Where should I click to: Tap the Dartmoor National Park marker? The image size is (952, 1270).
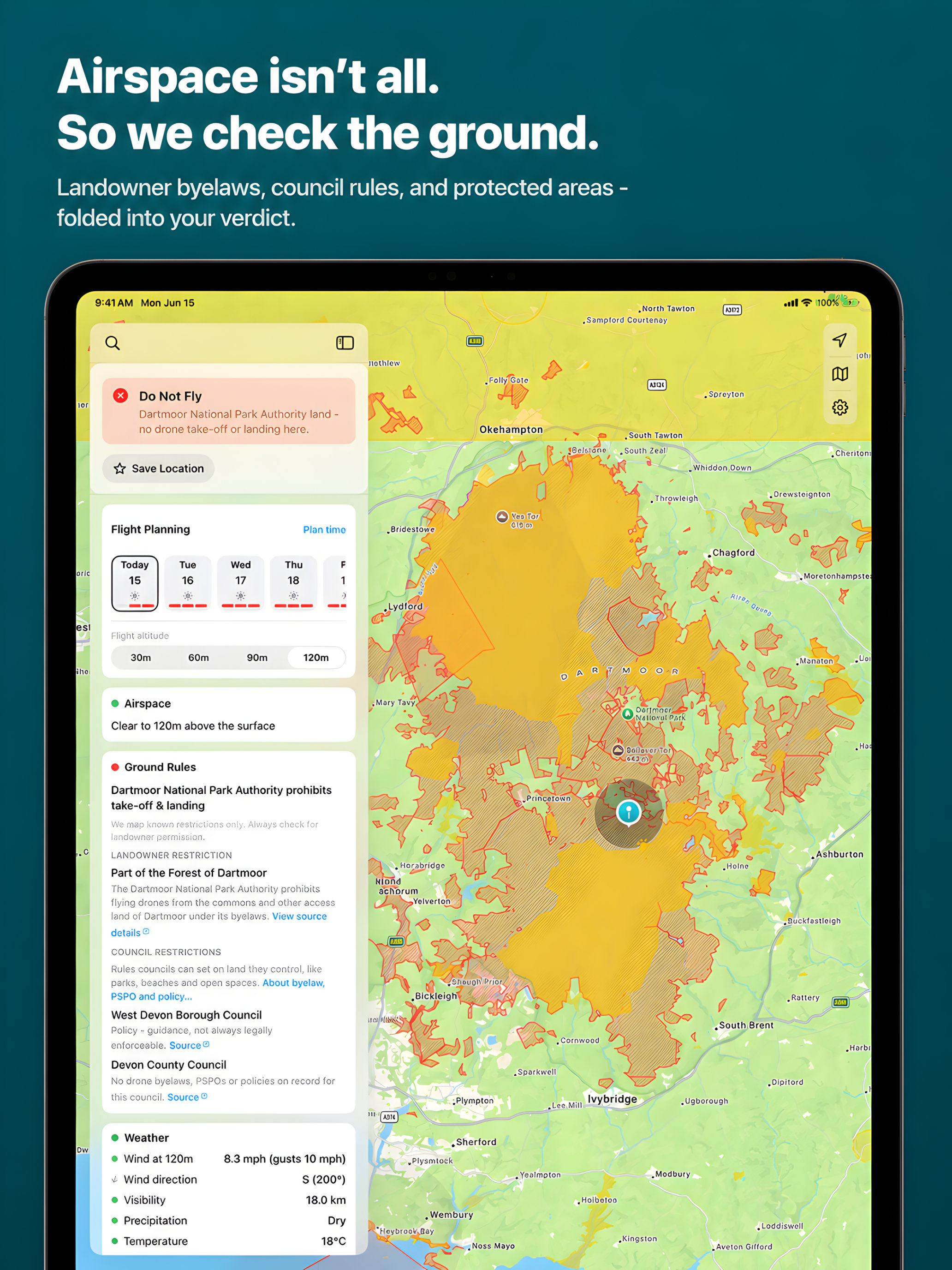pos(627,713)
